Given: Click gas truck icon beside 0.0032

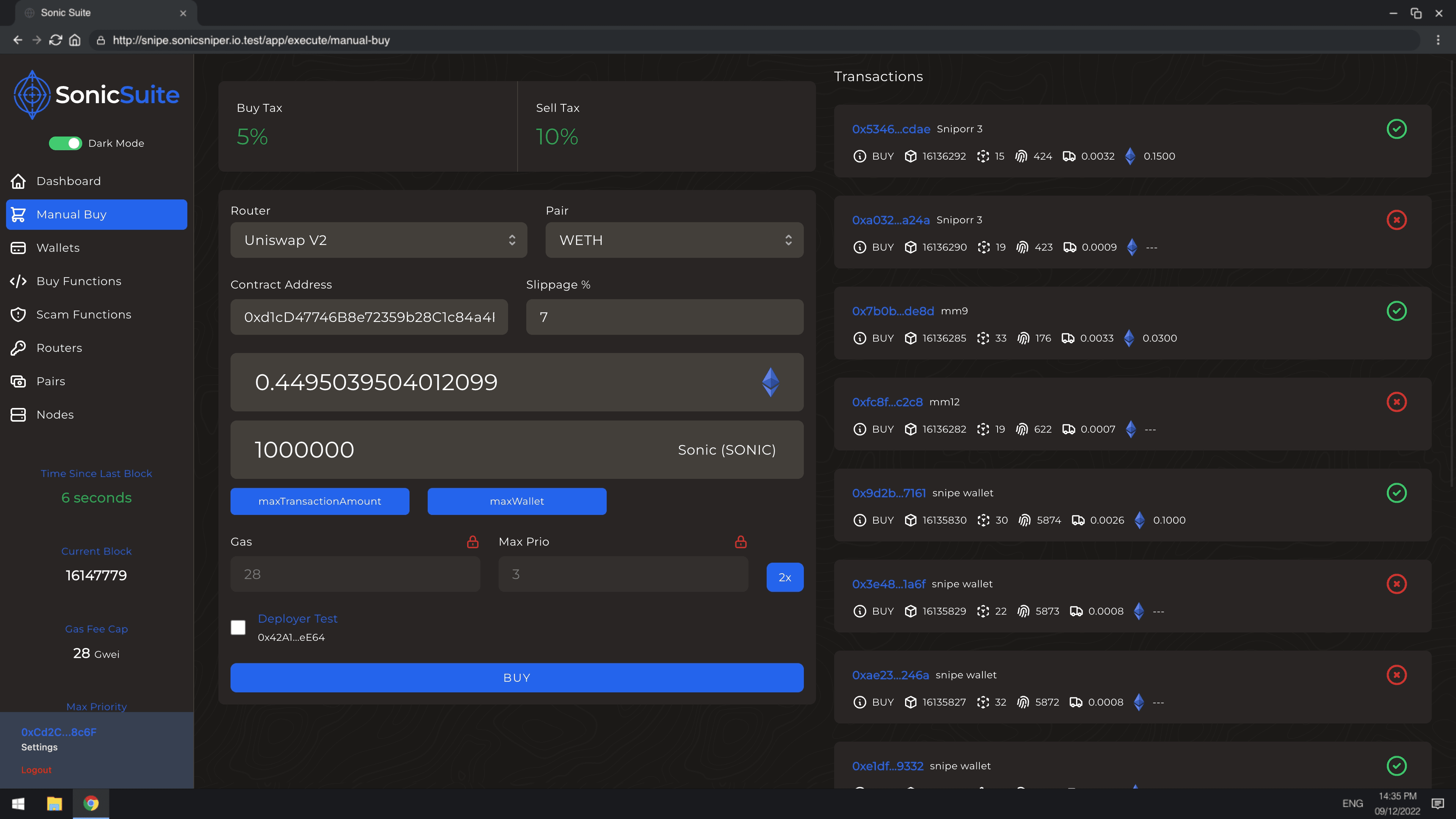Looking at the screenshot, I should point(1069,156).
